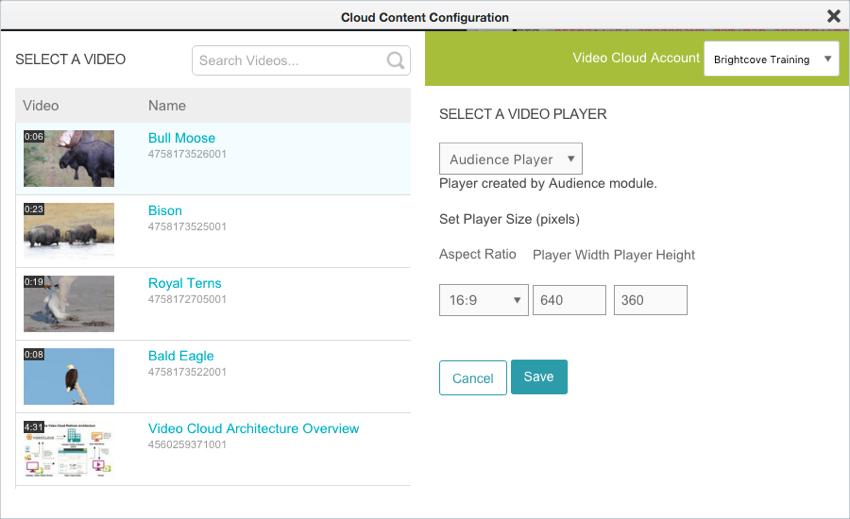850x519 pixels.
Task: Click the Cancel button
Action: [x=472, y=378]
